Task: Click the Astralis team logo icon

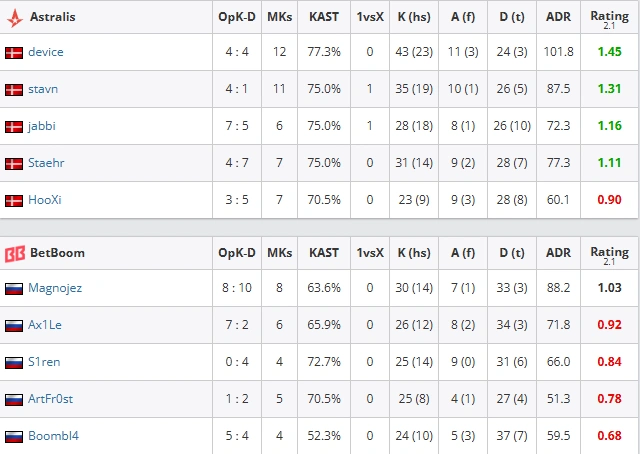Action: click(x=15, y=18)
